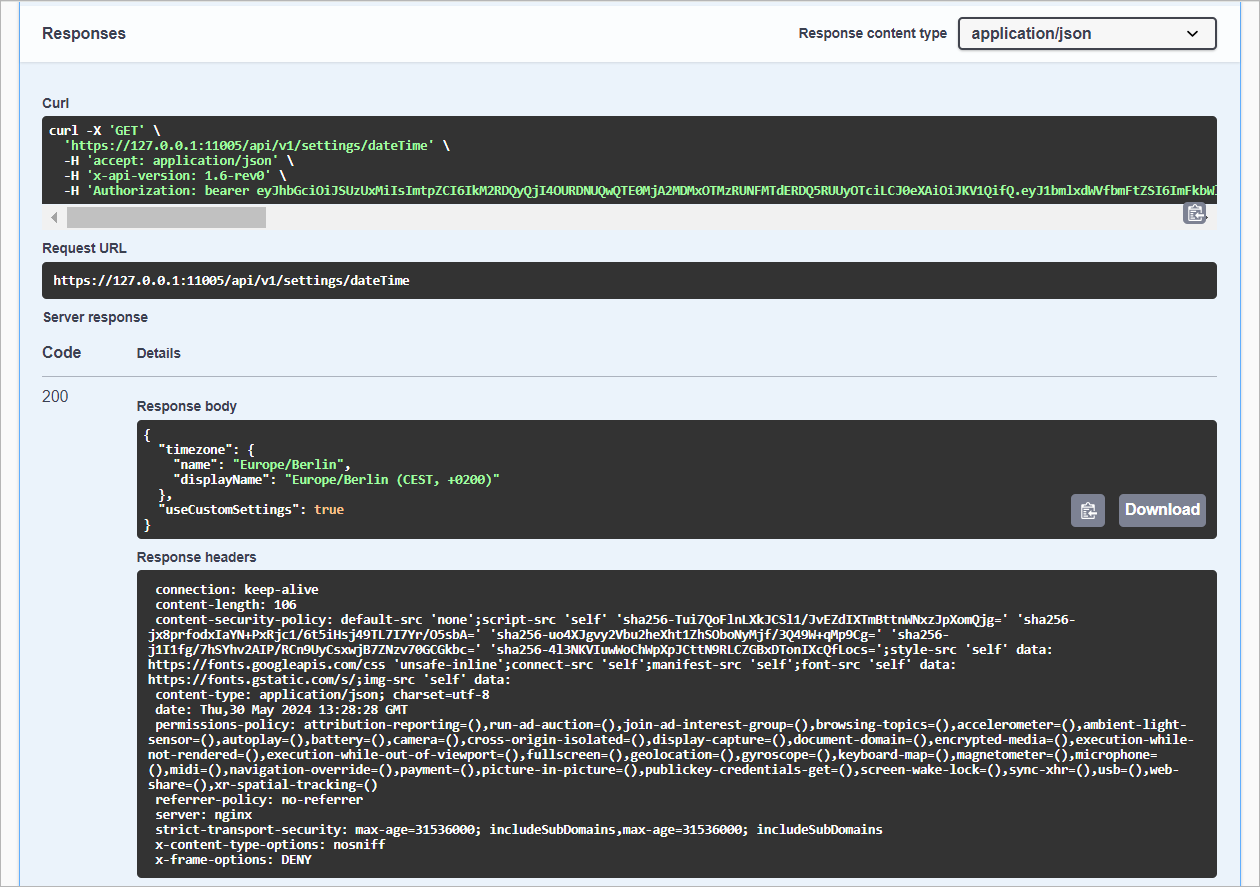This screenshot has width=1260, height=887.
Task: Click the useCustomSettings true value
Action: tap(329, 510)
